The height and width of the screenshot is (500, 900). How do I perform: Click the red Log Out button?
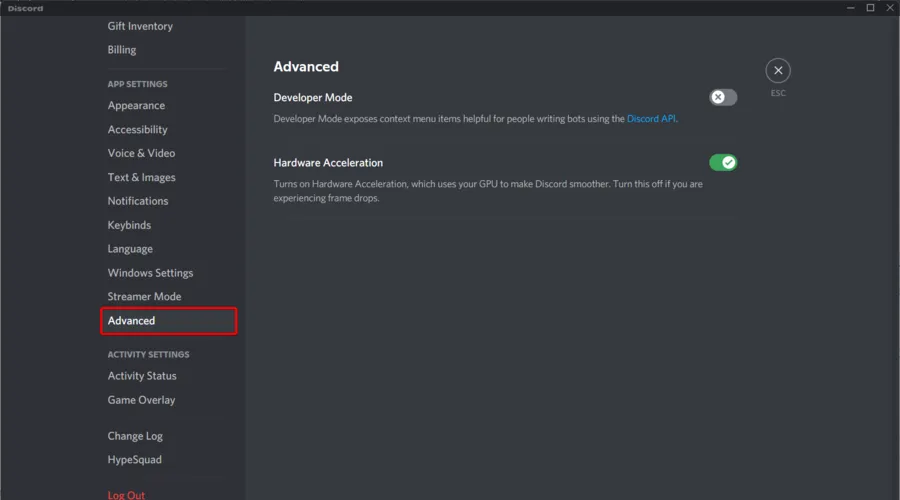[126, 494]
